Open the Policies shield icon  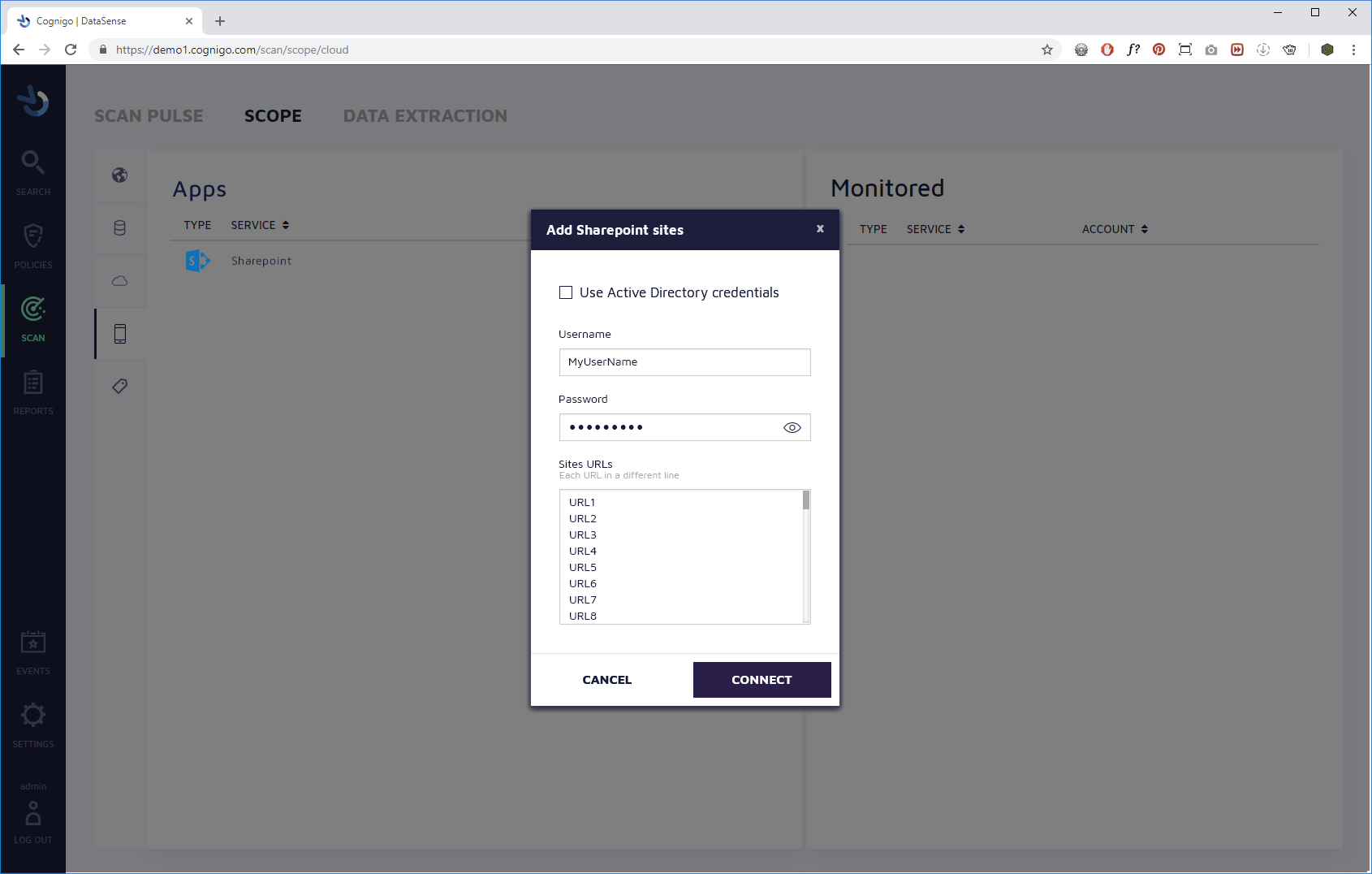coord(32,245)
